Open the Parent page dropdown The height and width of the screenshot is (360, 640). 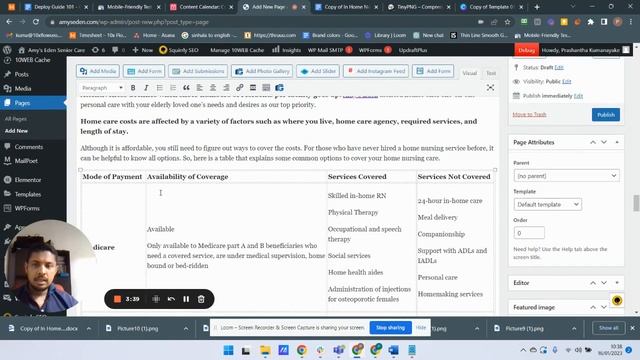tap(566, 176)
